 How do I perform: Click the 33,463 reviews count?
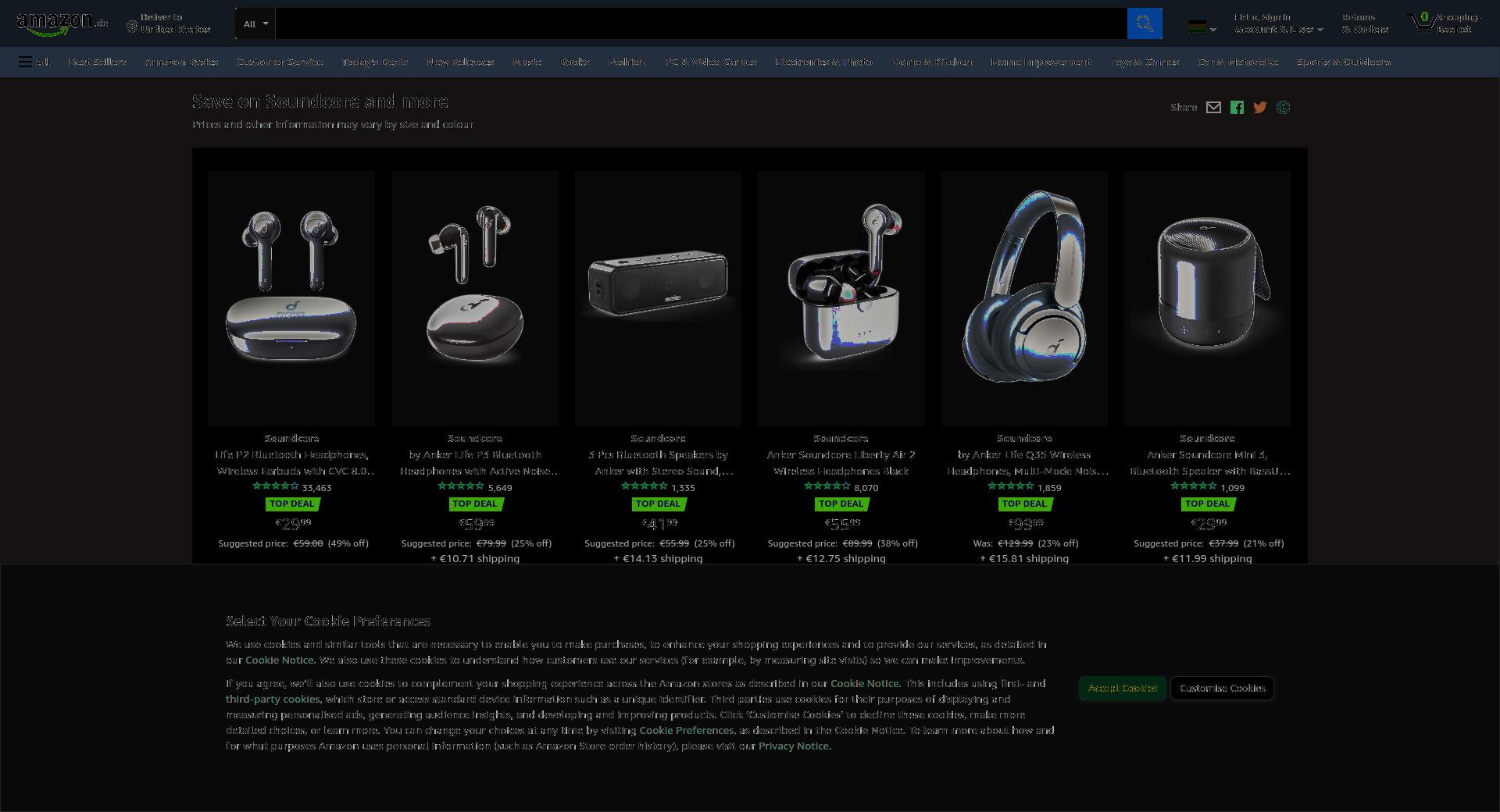317,488
